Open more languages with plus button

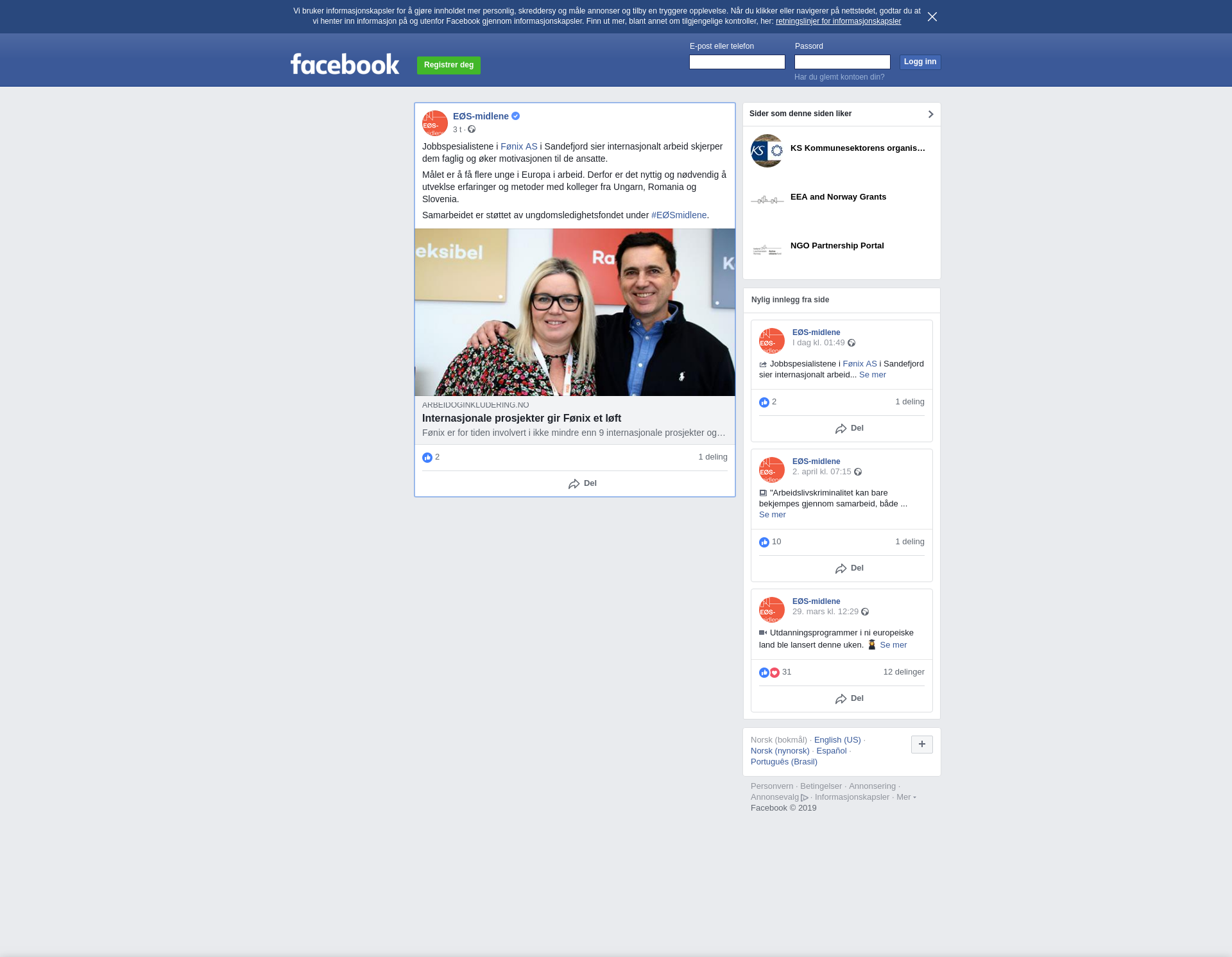(x=921, y=744)
